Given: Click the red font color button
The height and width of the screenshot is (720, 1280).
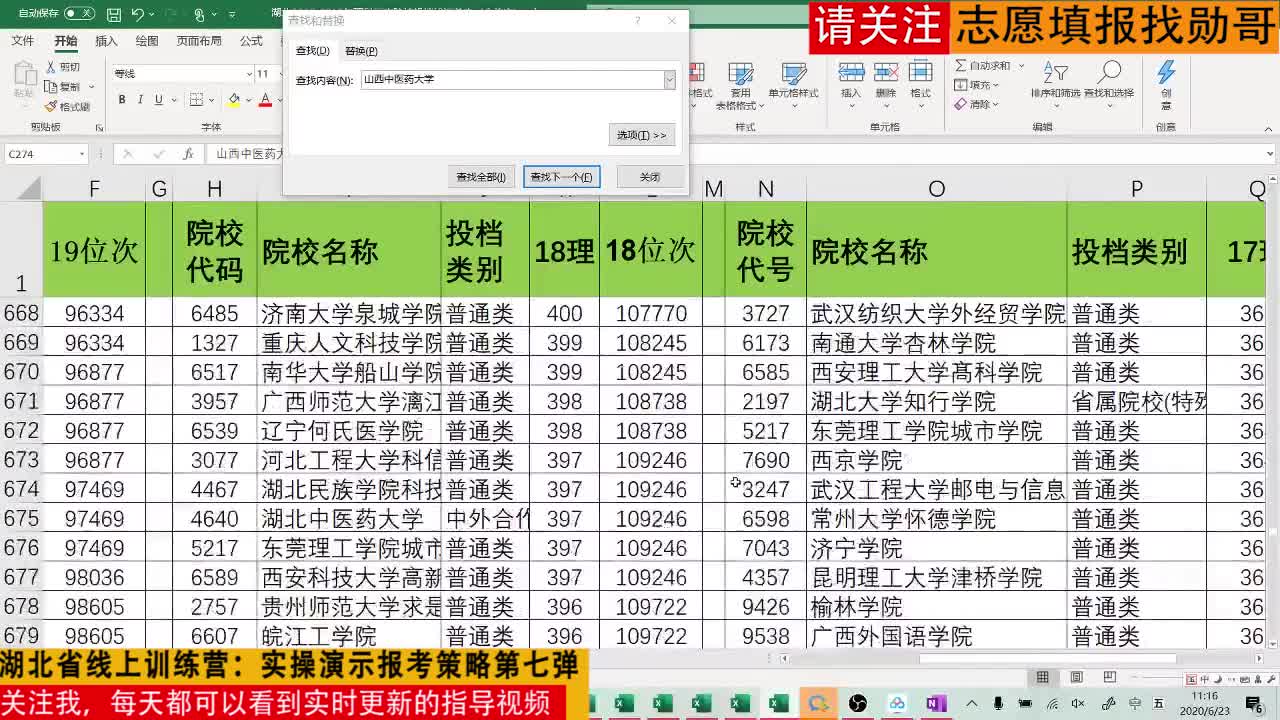Looking at the screenshot, I should tap(265, 100).
